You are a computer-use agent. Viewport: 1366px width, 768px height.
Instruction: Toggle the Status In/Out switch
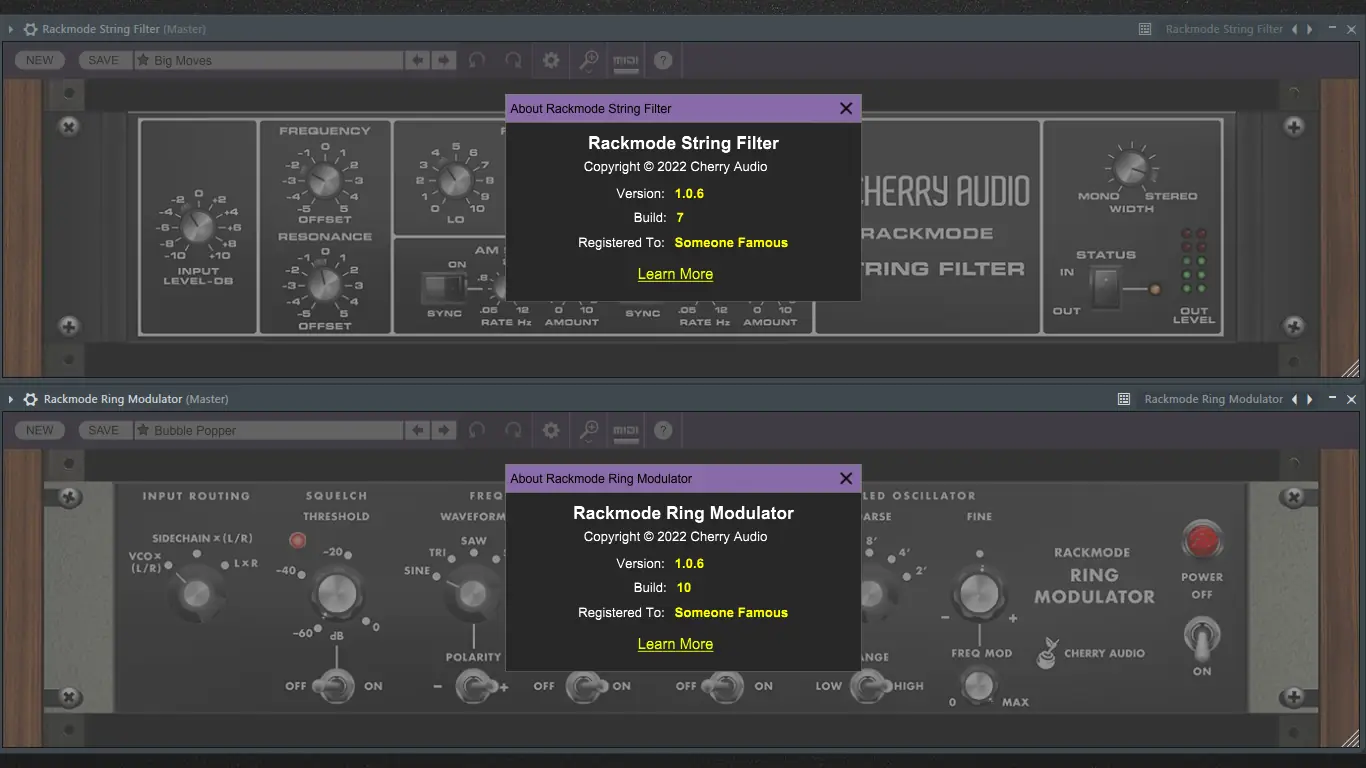(1105, 289)
